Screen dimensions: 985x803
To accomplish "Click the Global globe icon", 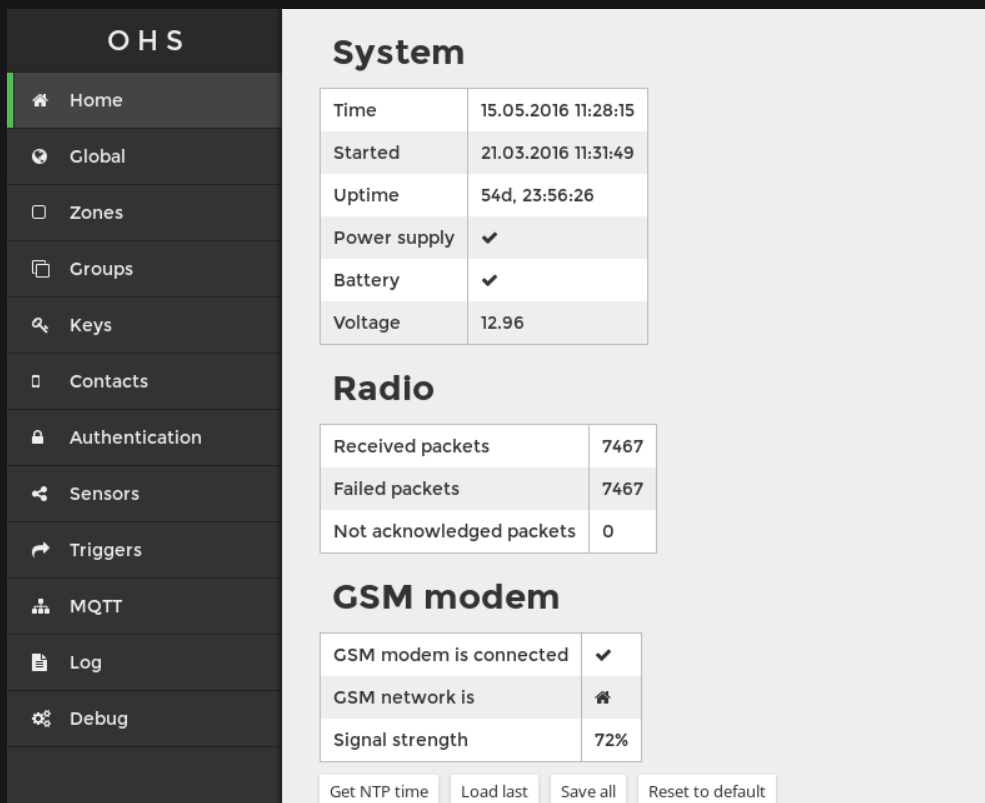I will pyautogui.click(x=39, y=156).
